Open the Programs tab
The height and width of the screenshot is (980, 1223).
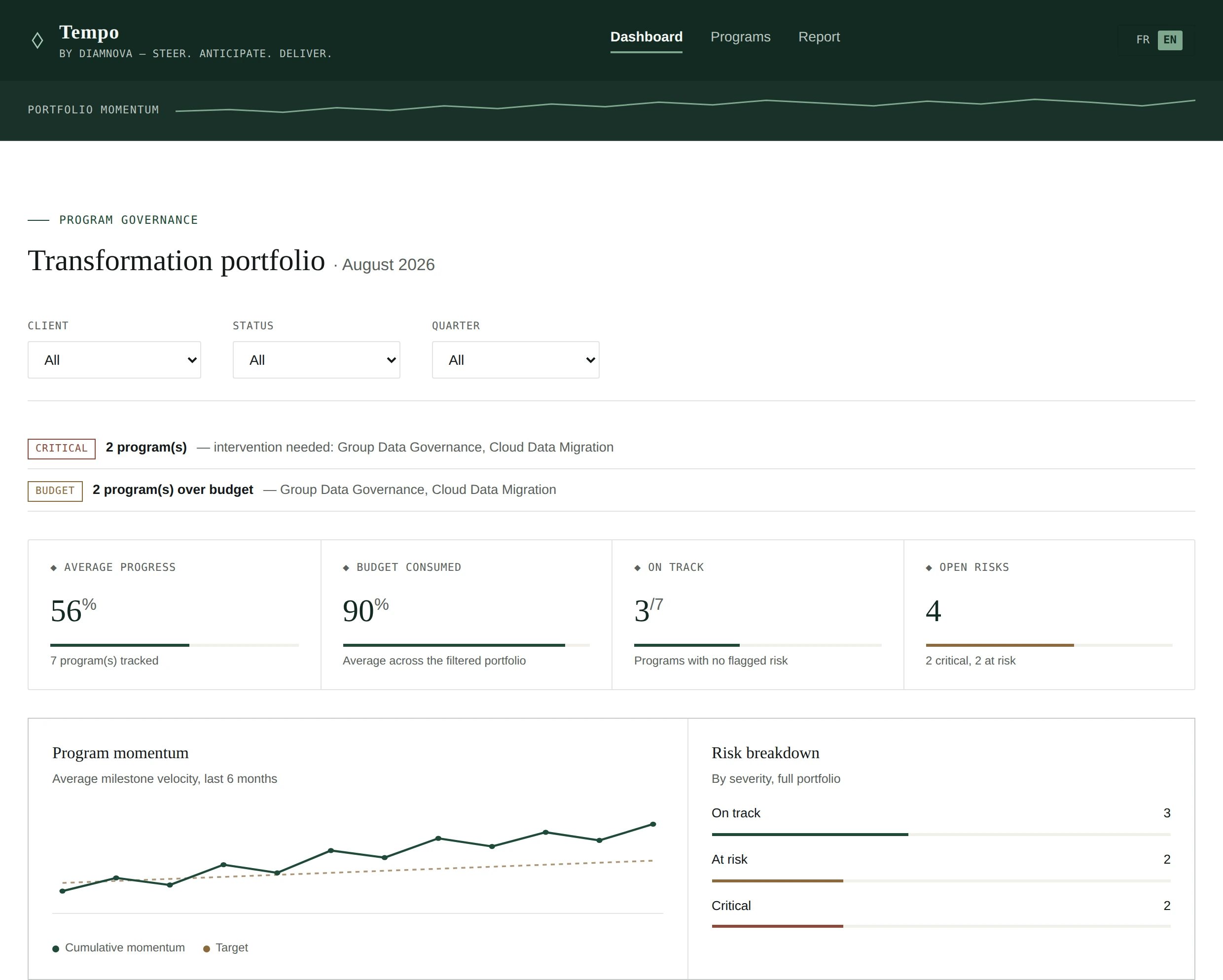[740, 37]
